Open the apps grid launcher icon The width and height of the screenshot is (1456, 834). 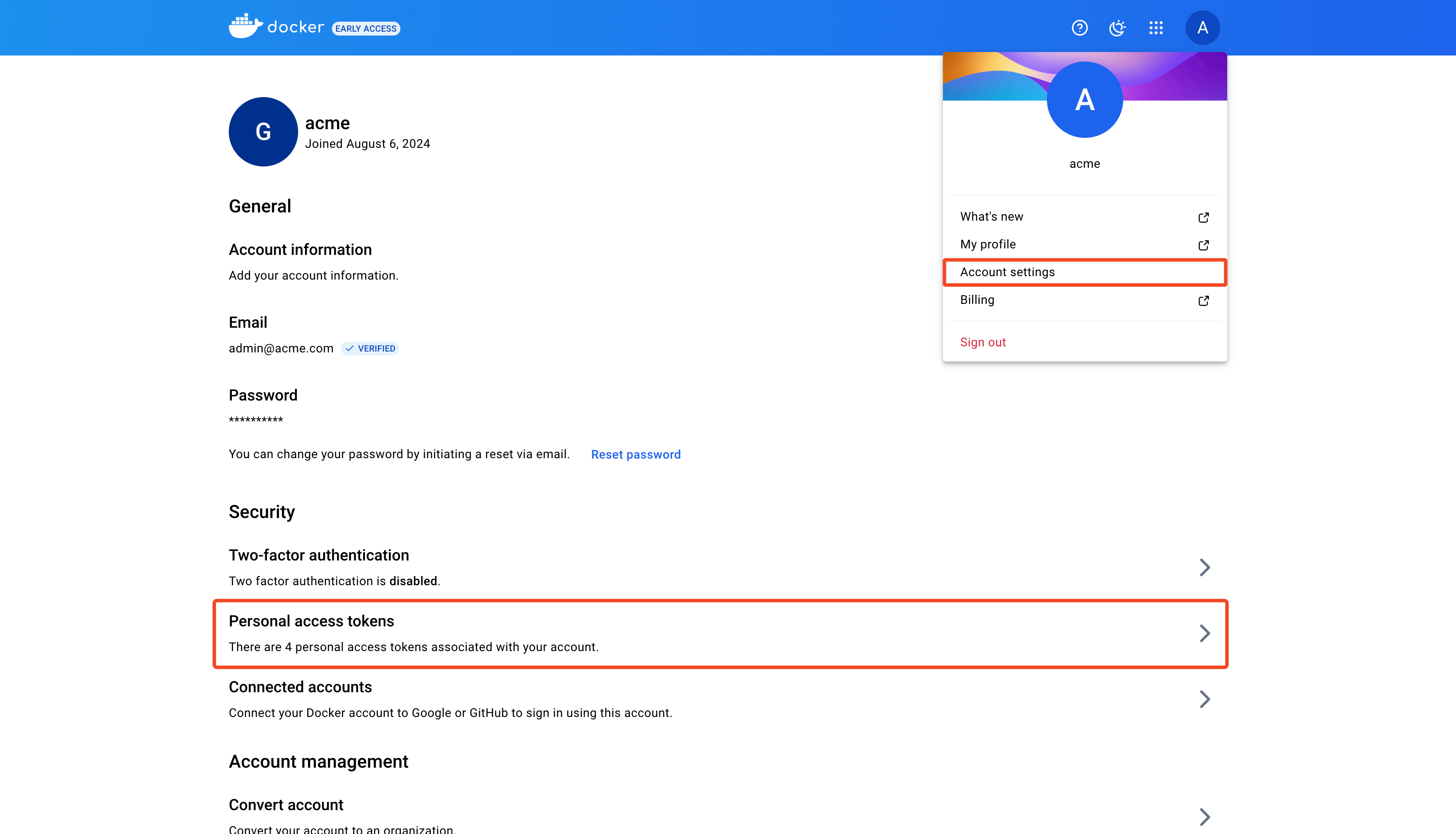(x=1155, y=27)
